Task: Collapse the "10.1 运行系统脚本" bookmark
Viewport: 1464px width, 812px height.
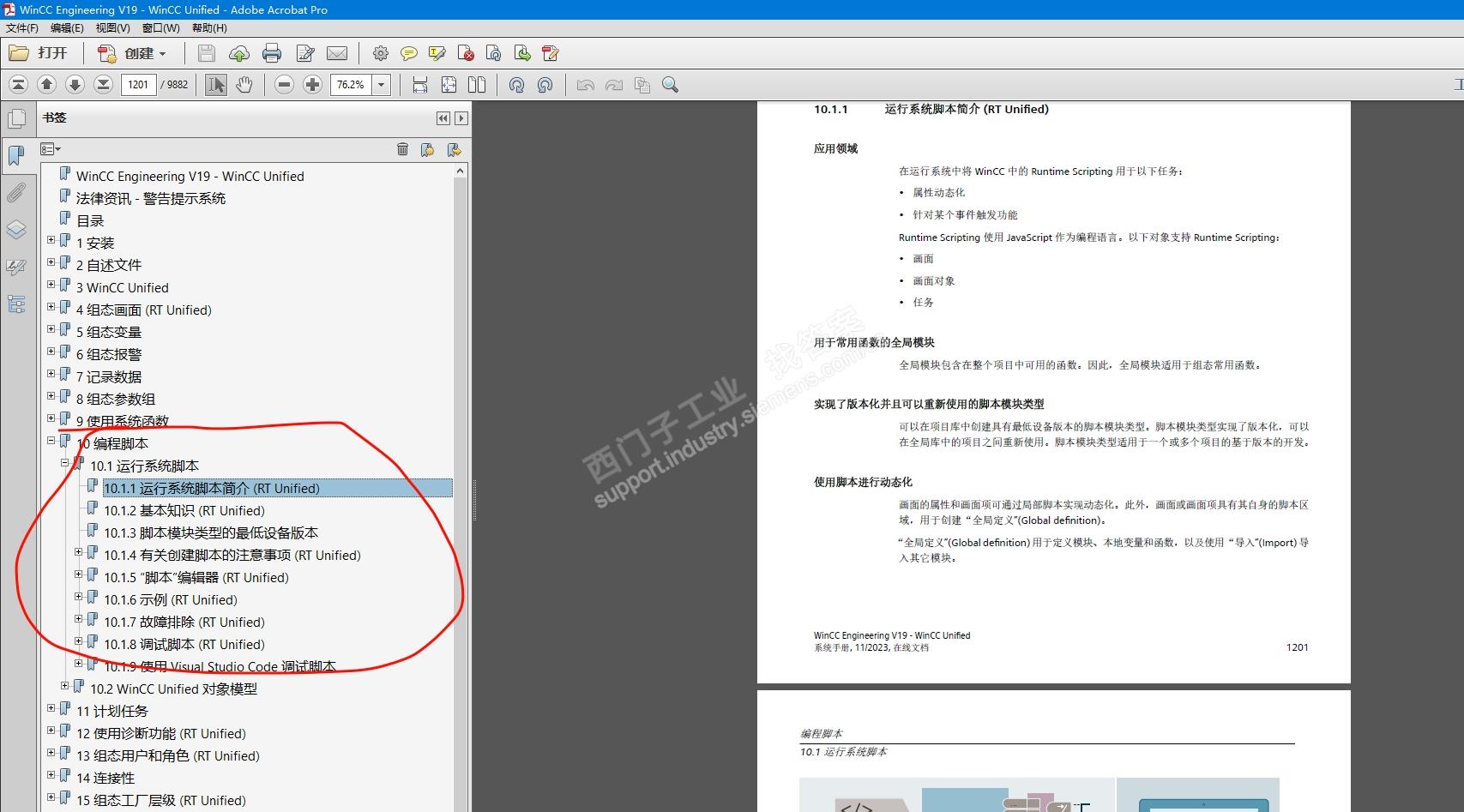Action: coord(65,463)
